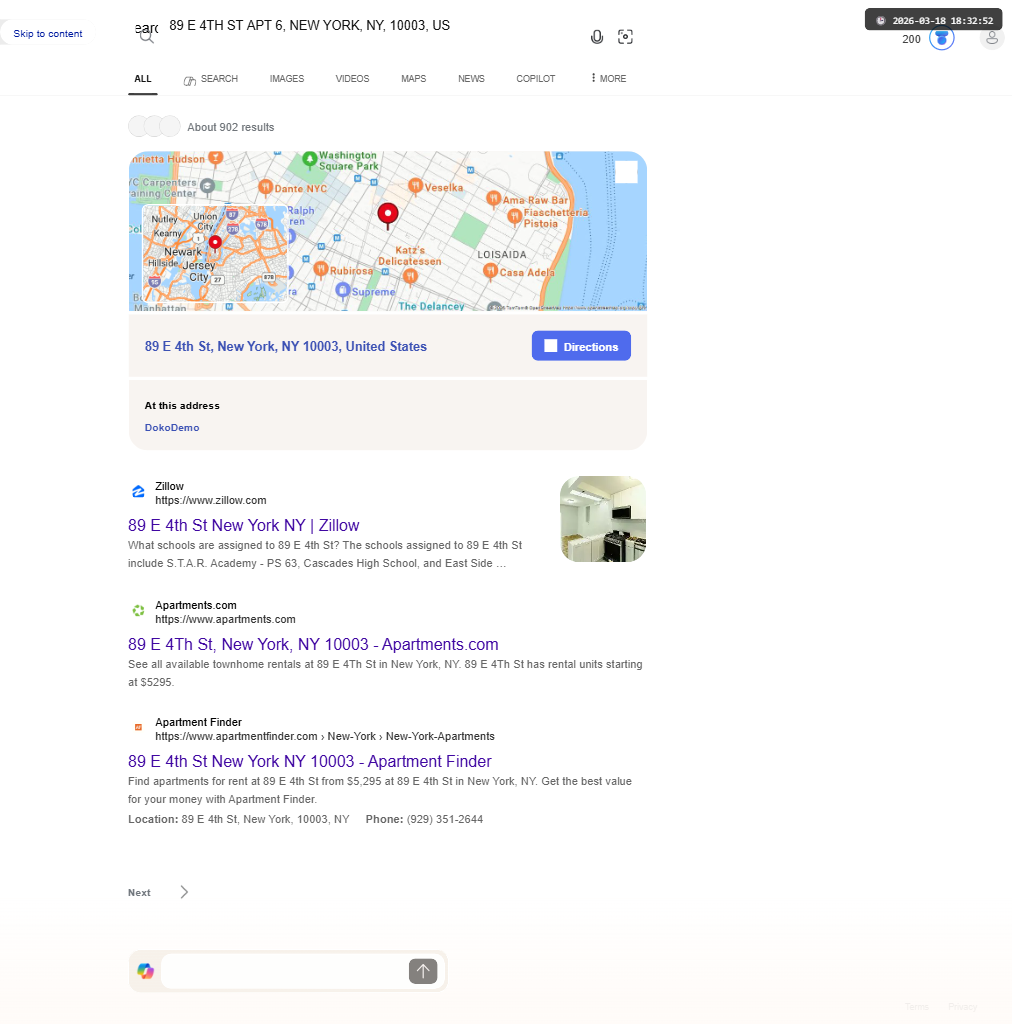This screenshot has height=1024, width=1012.
Task: Switch to the VIDEOS tab
Action: (x=352, y=78)
